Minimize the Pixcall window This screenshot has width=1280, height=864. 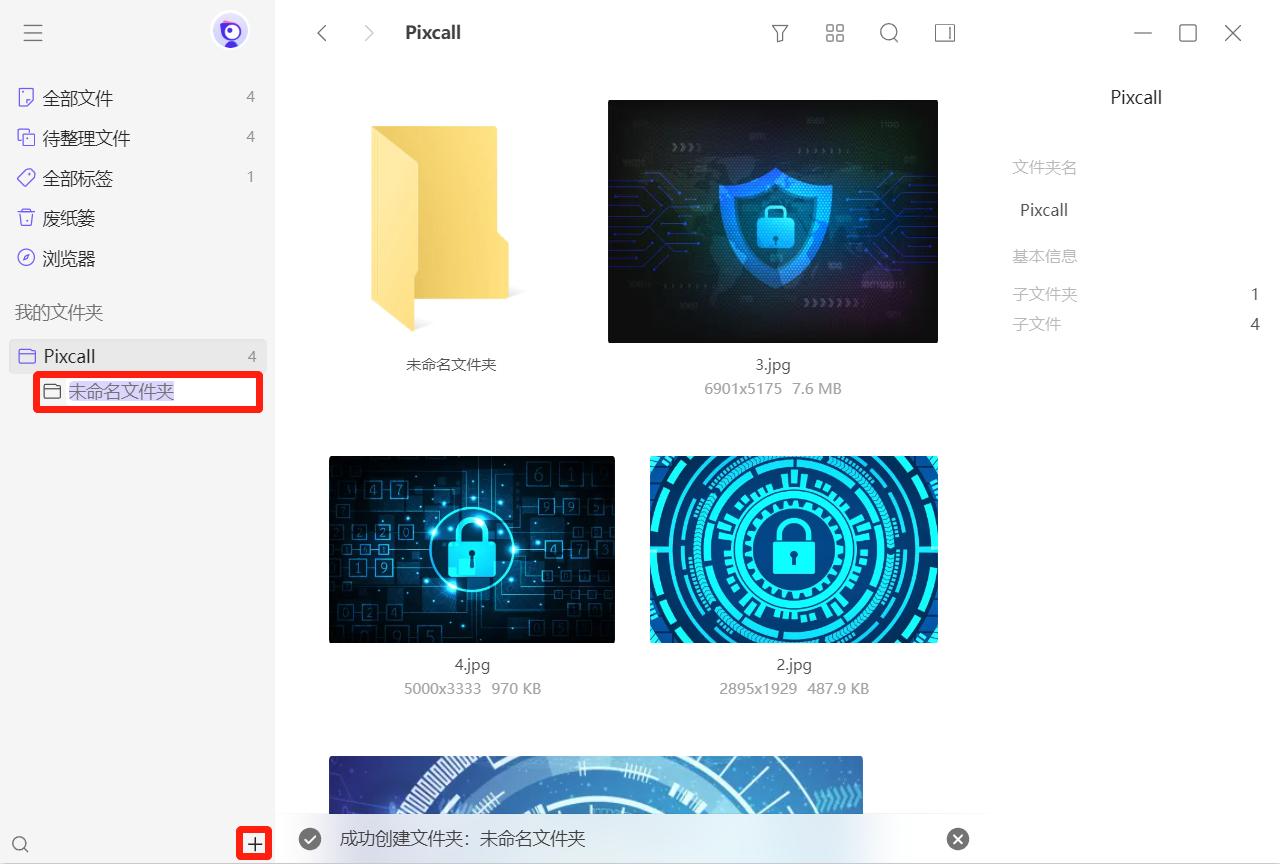click(1143, 33)
